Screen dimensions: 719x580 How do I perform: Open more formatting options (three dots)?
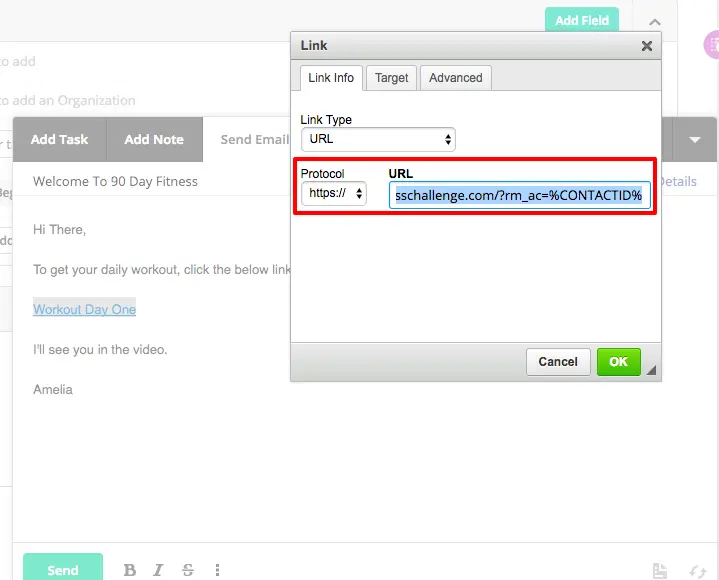(x=217, y=570)
